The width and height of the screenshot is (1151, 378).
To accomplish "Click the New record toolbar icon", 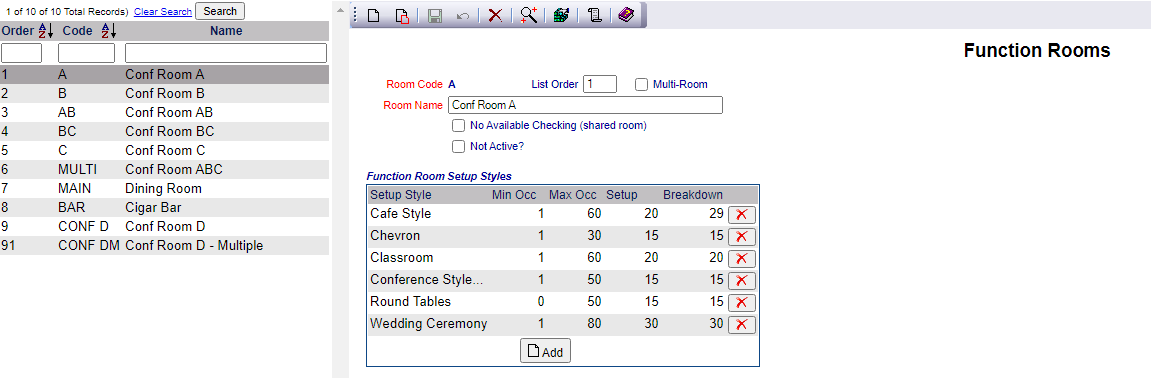I will (x=374, y=15).
